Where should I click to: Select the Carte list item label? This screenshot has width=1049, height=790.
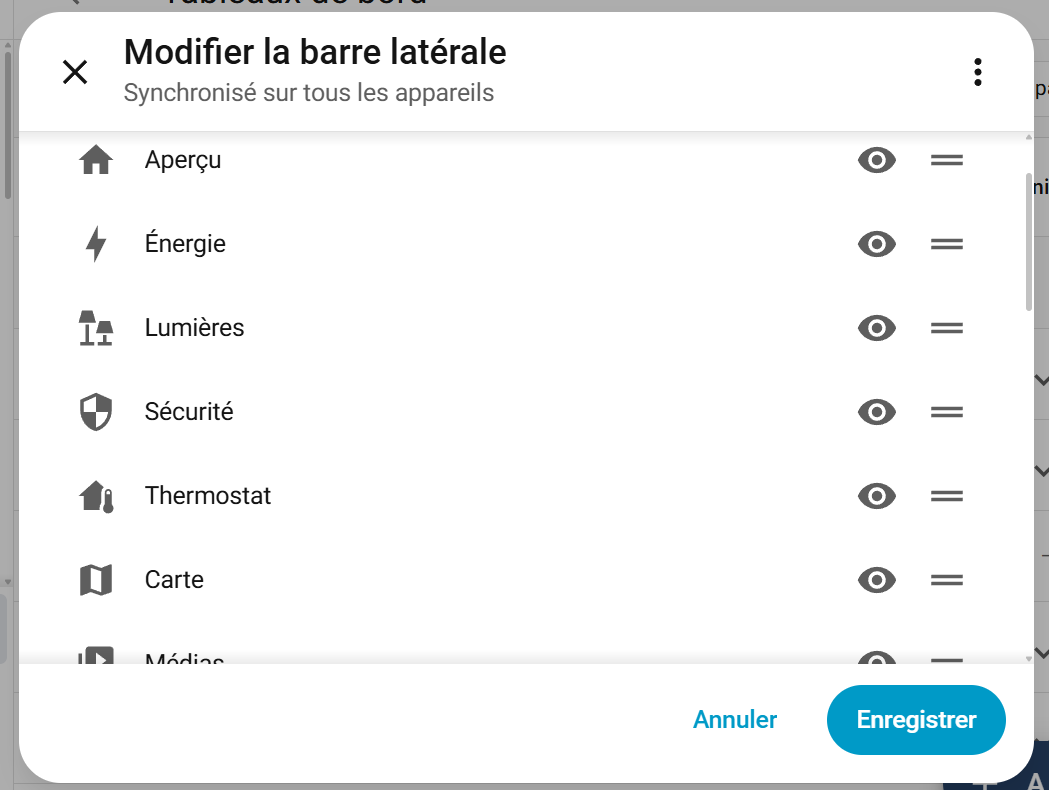[x=174, y=580]
